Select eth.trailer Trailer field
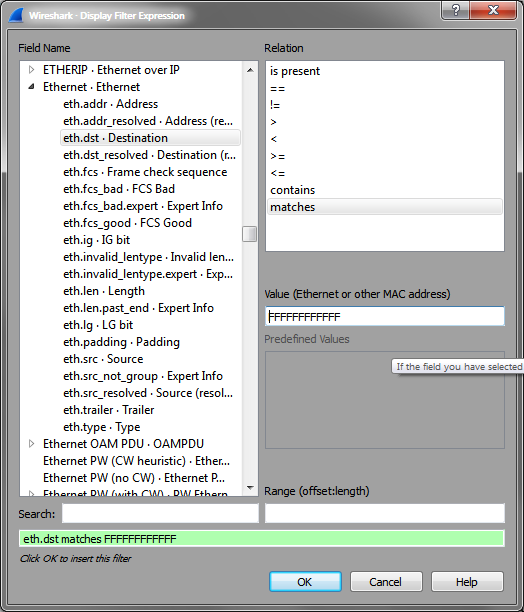This screenshot has height=612, width=524. [108, 410]
